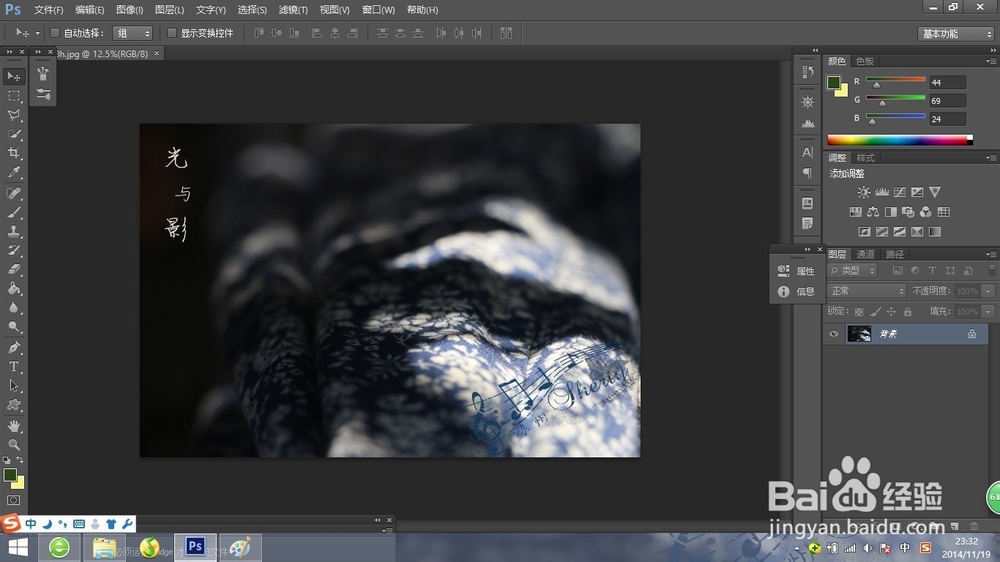Select the Spot Healing Brush tool
This screenshot has height=562, width=1000.
click(13, 193)
